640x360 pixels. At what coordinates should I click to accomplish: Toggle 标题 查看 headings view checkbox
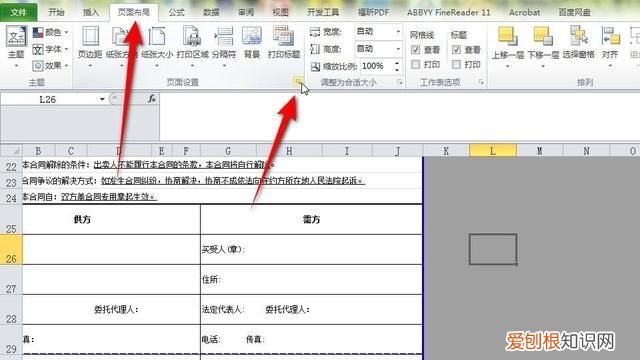pos(456,50)
